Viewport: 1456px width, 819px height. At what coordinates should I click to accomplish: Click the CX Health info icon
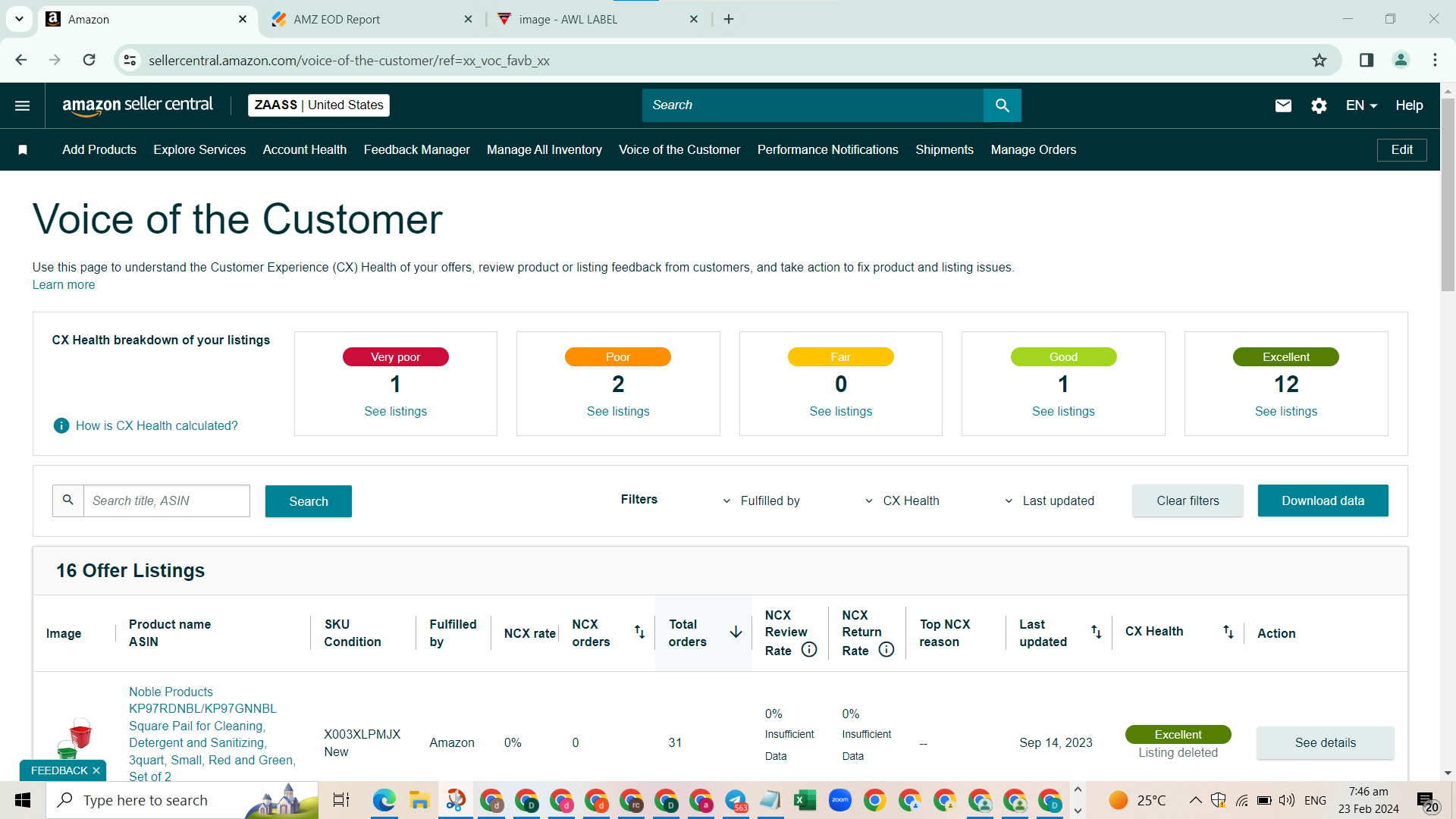[x=61, y=426]
